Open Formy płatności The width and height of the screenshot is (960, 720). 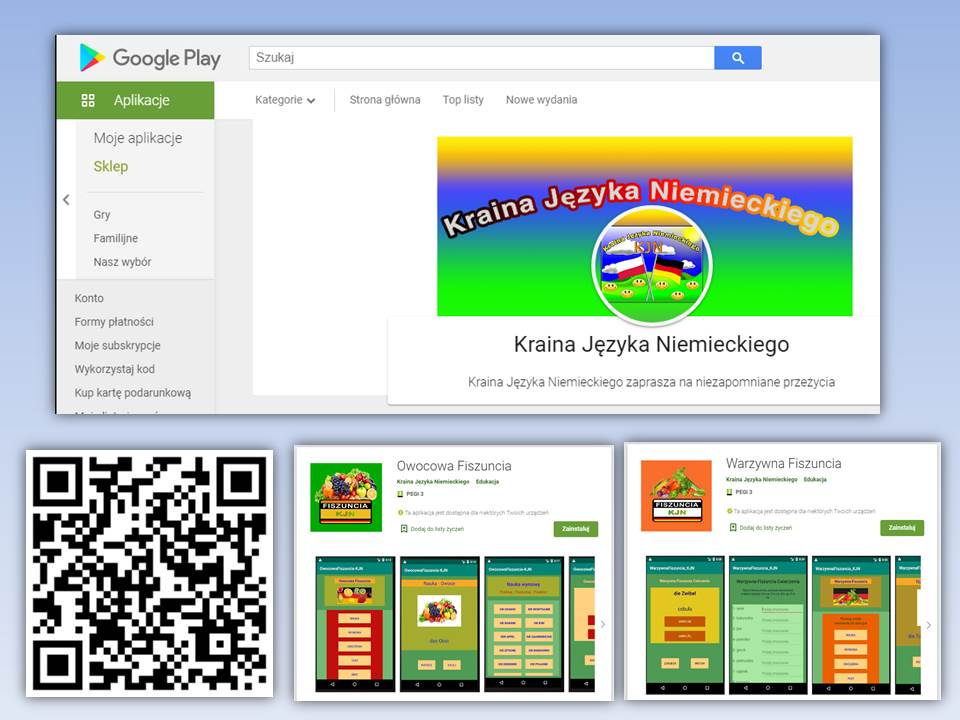(x=114, y=321)
